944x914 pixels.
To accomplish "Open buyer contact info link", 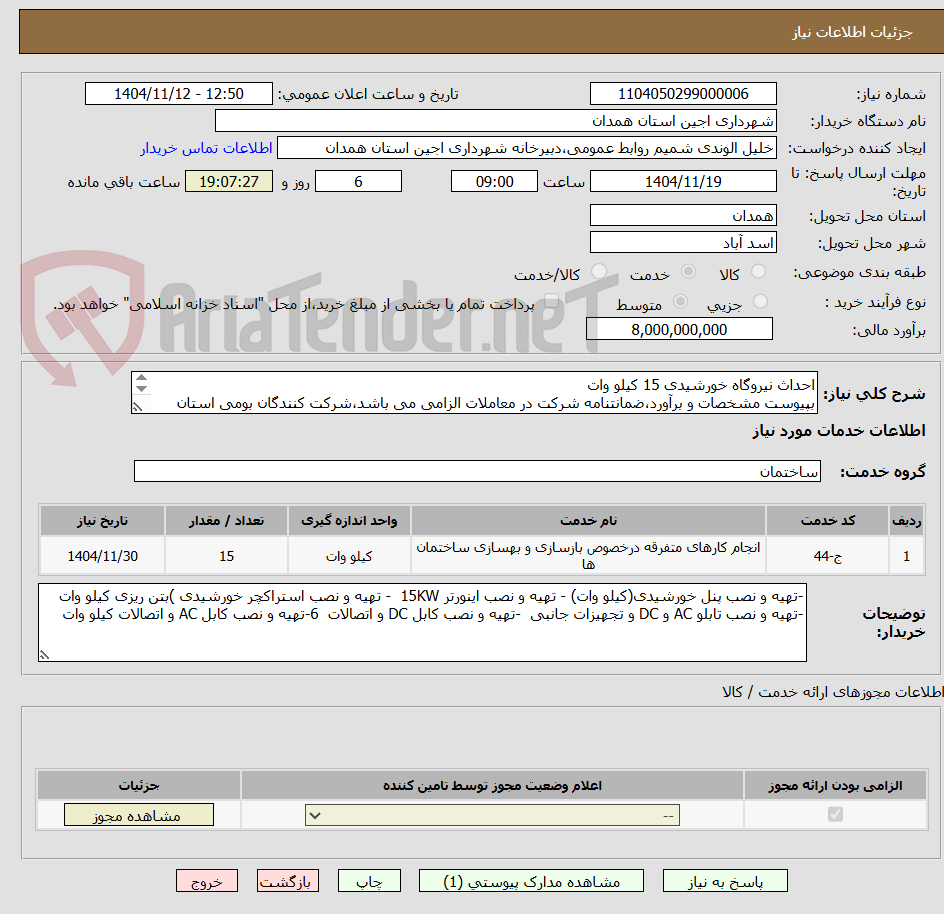I will click(x=206, y=148).
